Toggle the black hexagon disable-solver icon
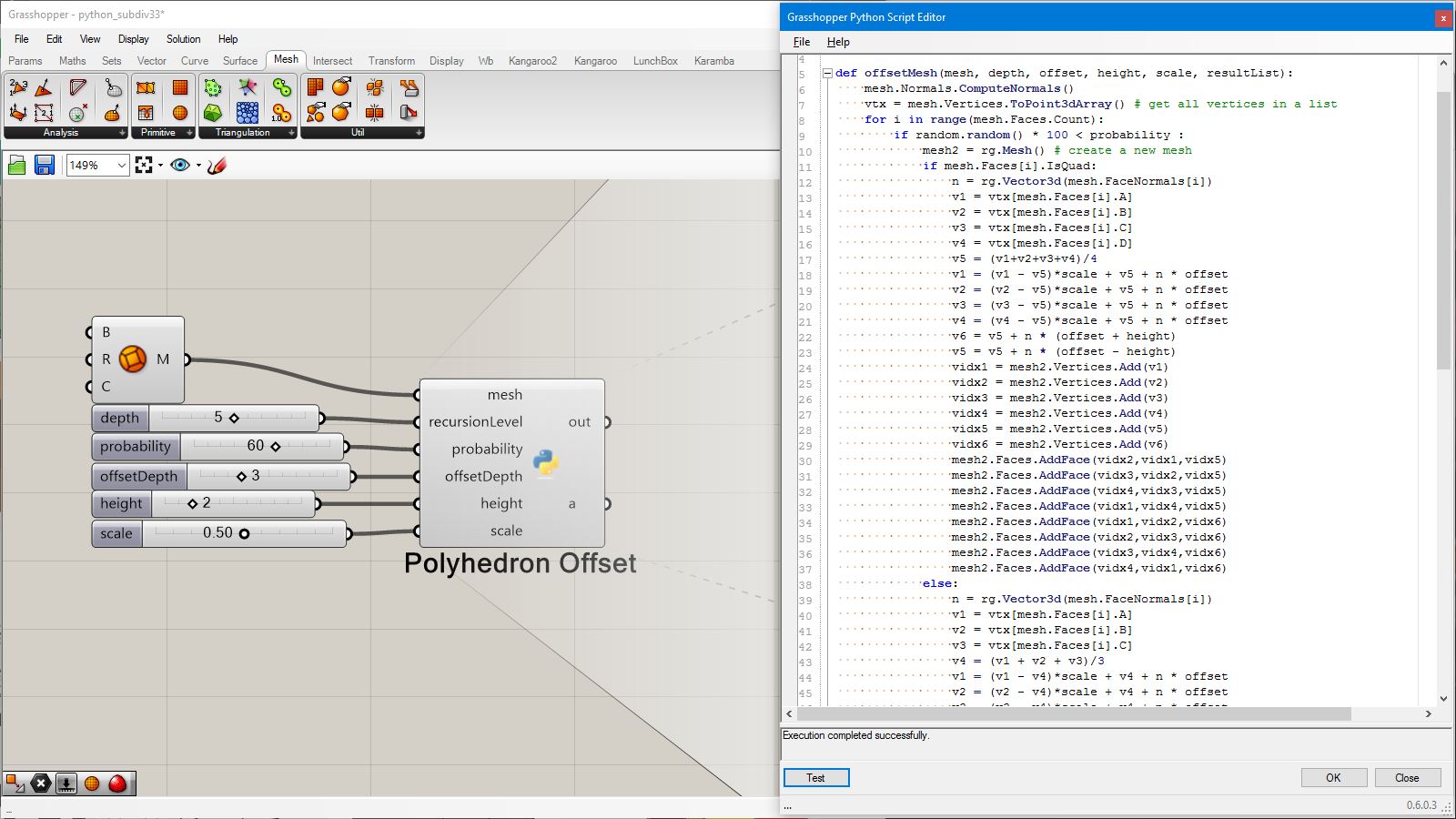This screenshot has width=1456, height=819. 41,784
